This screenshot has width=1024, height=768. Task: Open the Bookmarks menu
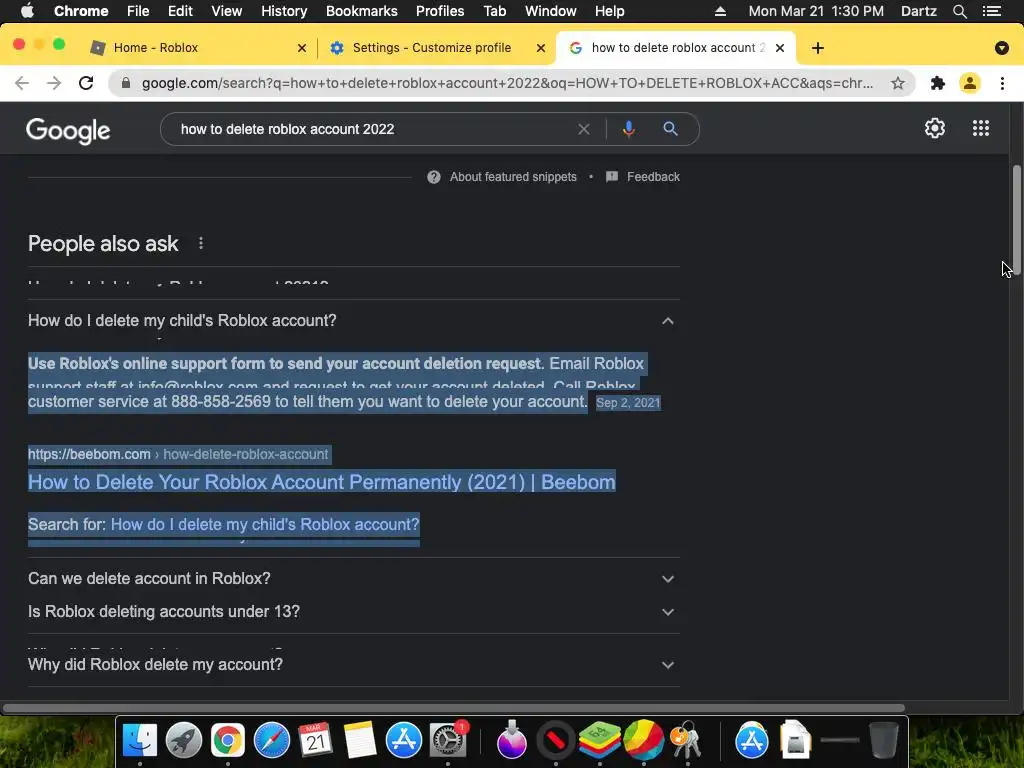tap(361, 11)
